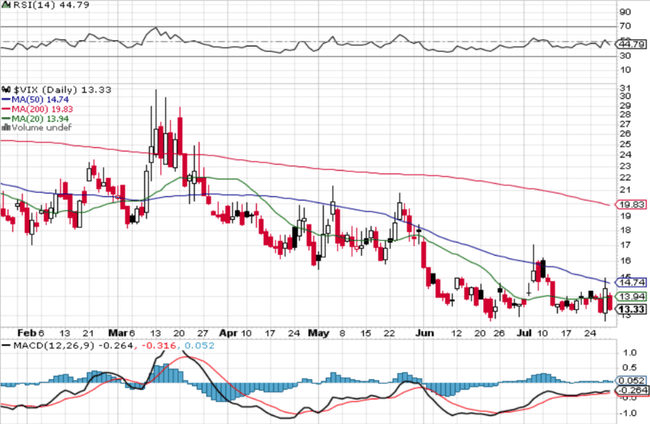
Task: Select the Jun label on date axis
Action: (424, 331)
